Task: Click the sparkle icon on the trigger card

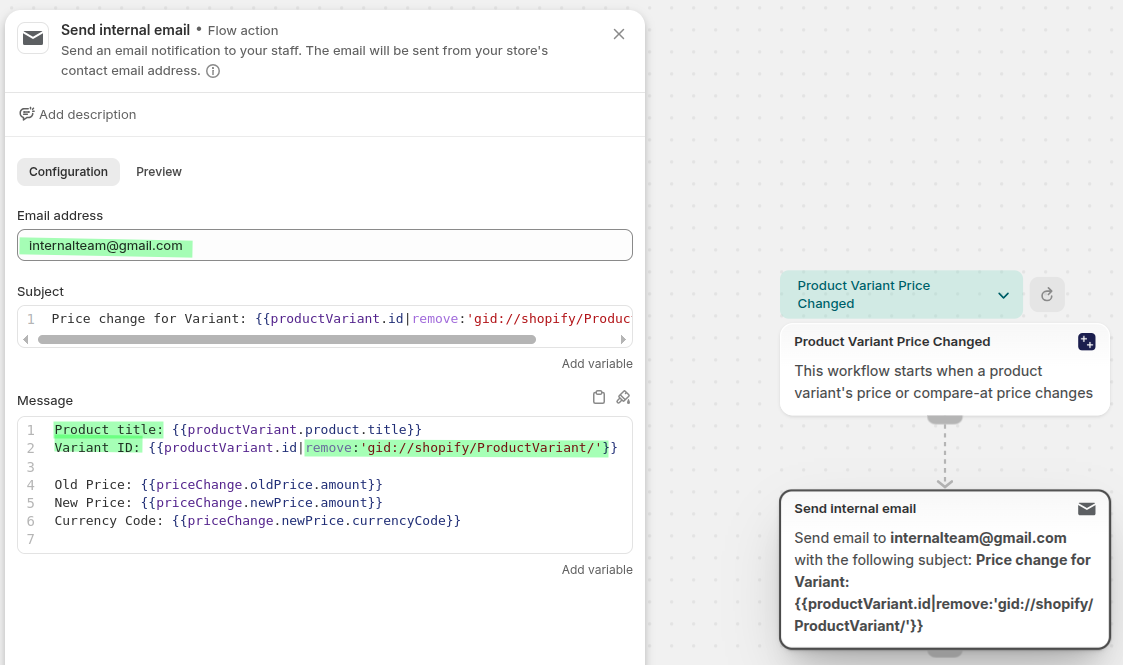Action: click(1086, 342)
